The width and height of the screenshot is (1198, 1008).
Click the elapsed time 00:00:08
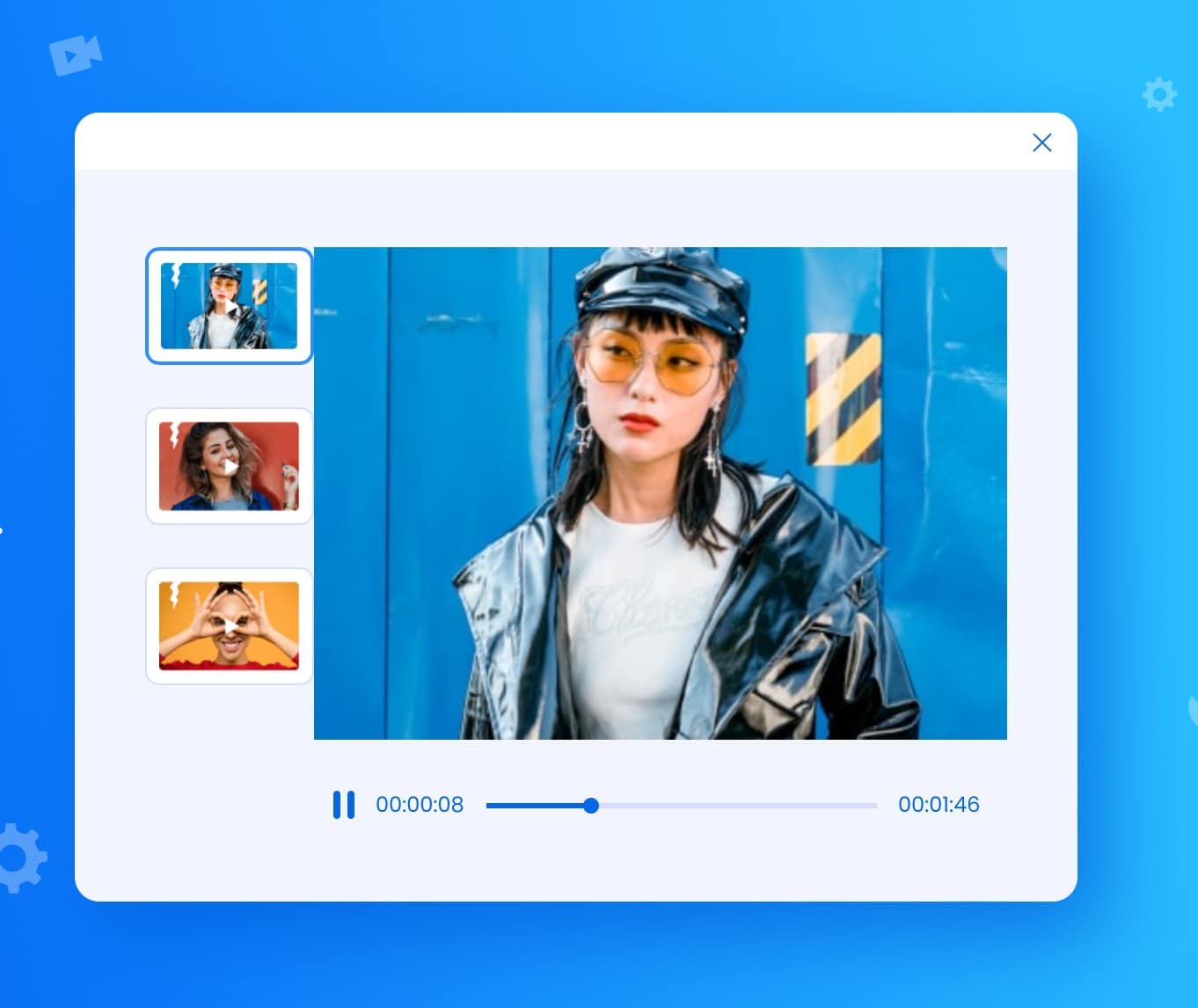(x=419, y=804)
